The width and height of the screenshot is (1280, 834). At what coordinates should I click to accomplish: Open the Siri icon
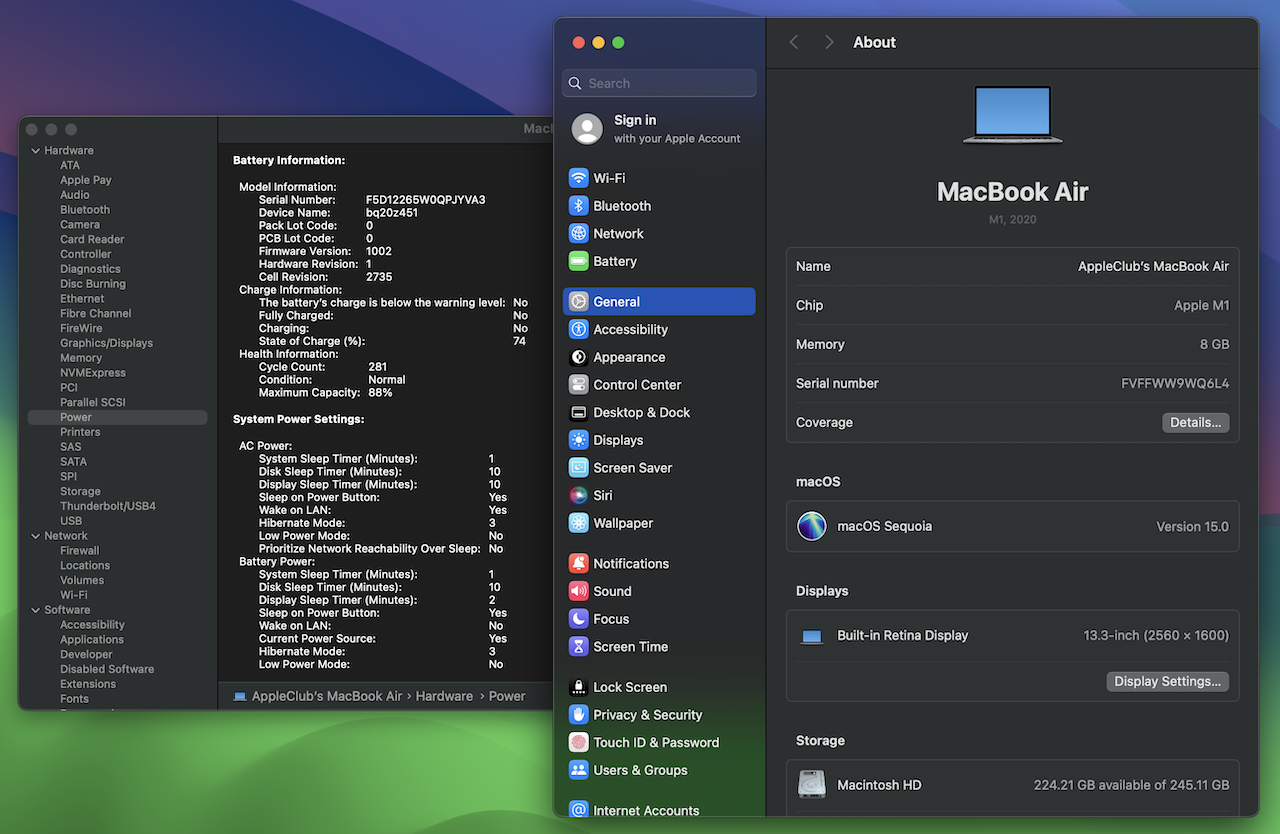click(x=578, y=495)
